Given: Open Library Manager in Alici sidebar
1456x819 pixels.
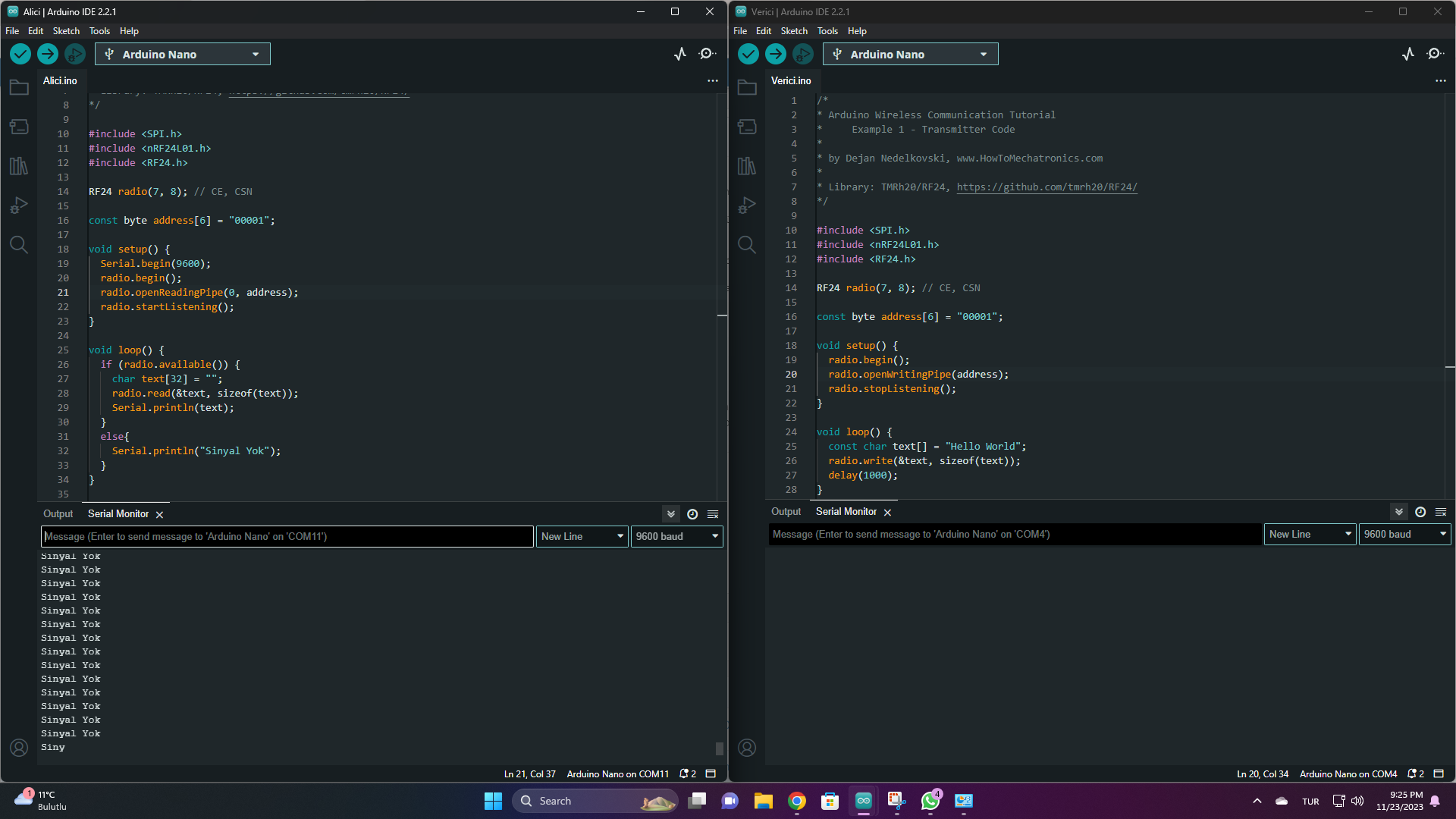Looking at the screenshot, I should [19, 166].
